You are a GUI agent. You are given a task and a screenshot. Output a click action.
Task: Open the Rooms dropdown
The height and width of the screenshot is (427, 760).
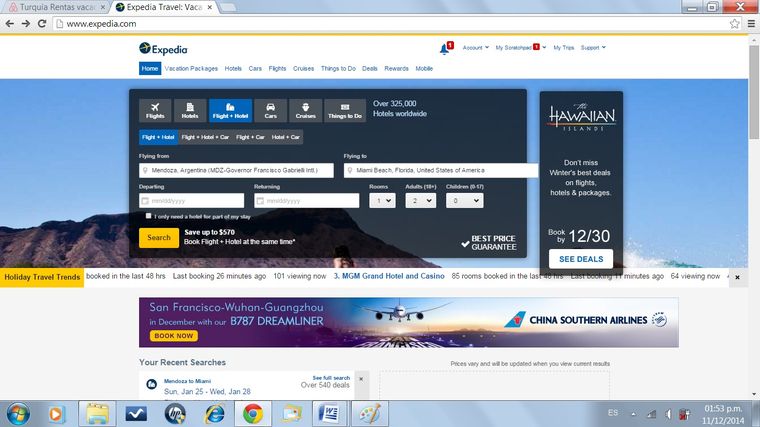[x=381, y=200]
